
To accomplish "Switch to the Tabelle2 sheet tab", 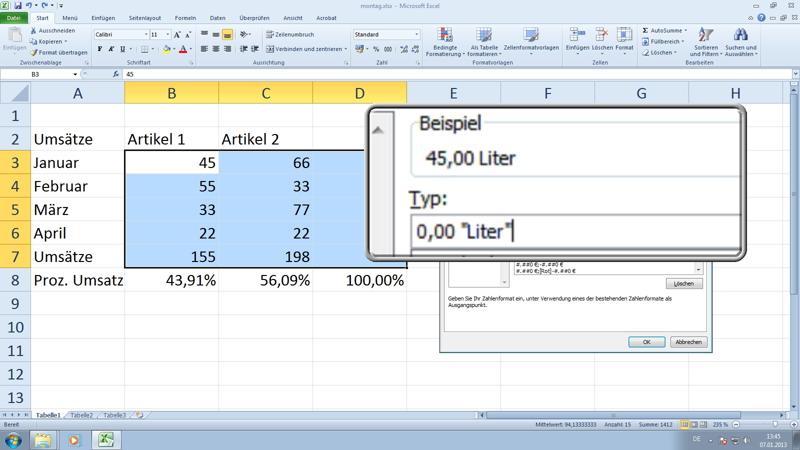I will pyautogui.click(x=81, y=414).
